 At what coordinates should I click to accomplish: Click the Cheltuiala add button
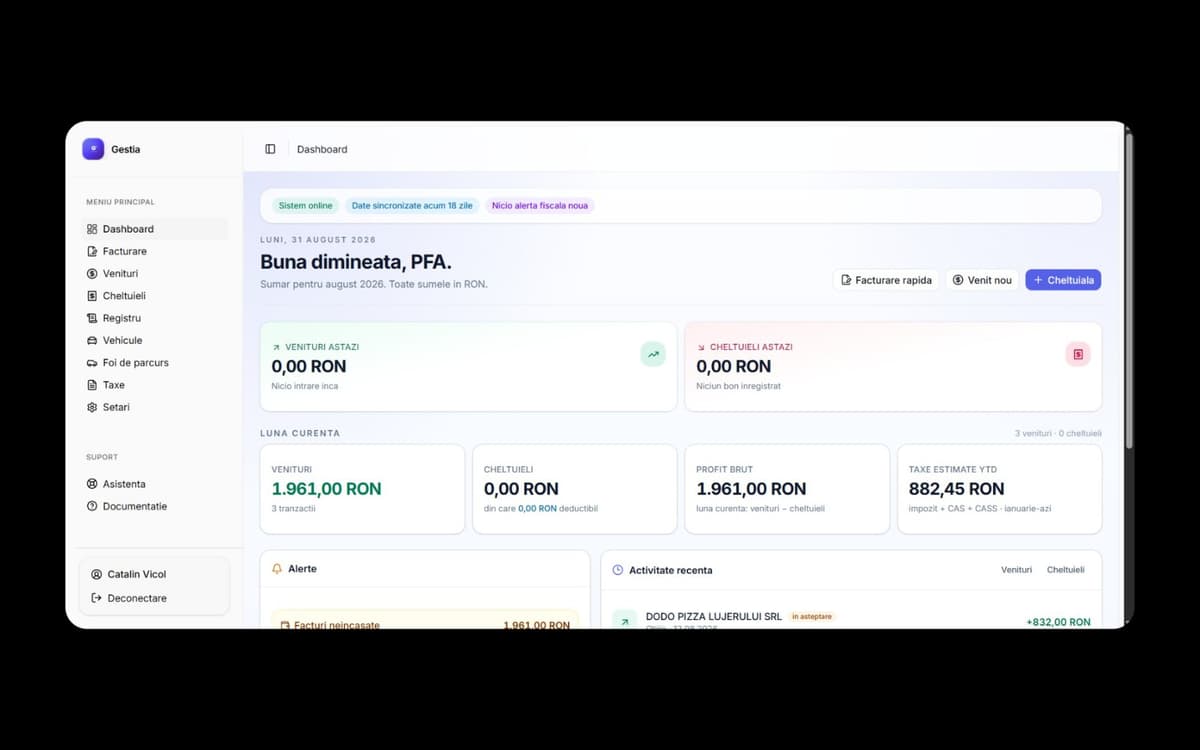point(1063,280)
